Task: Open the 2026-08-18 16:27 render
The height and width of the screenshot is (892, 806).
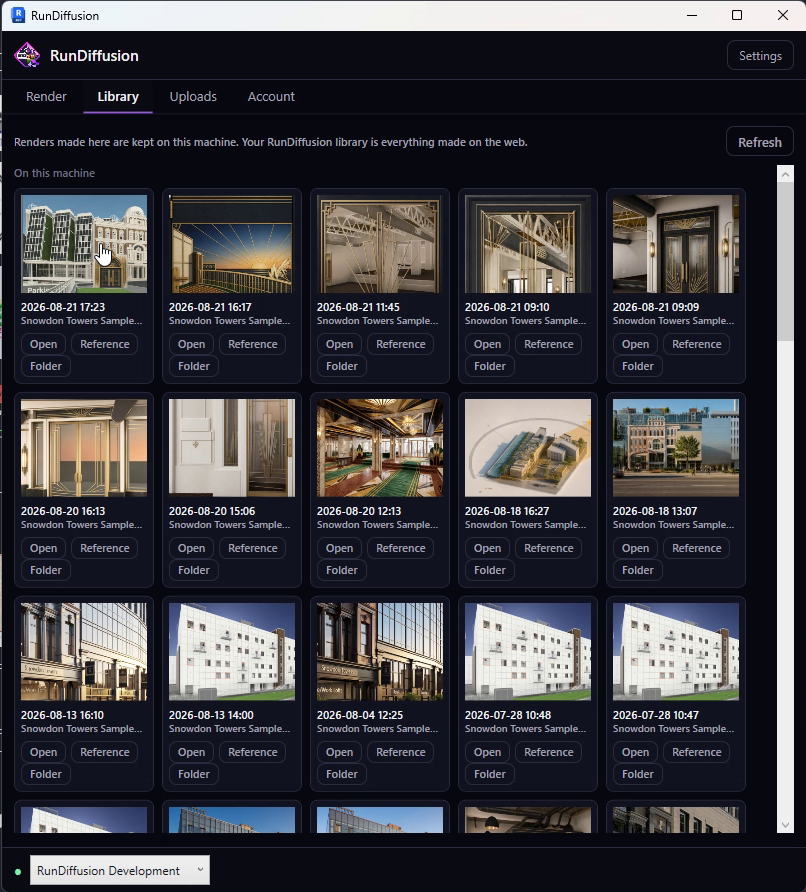Action: (x=487, y=548)
